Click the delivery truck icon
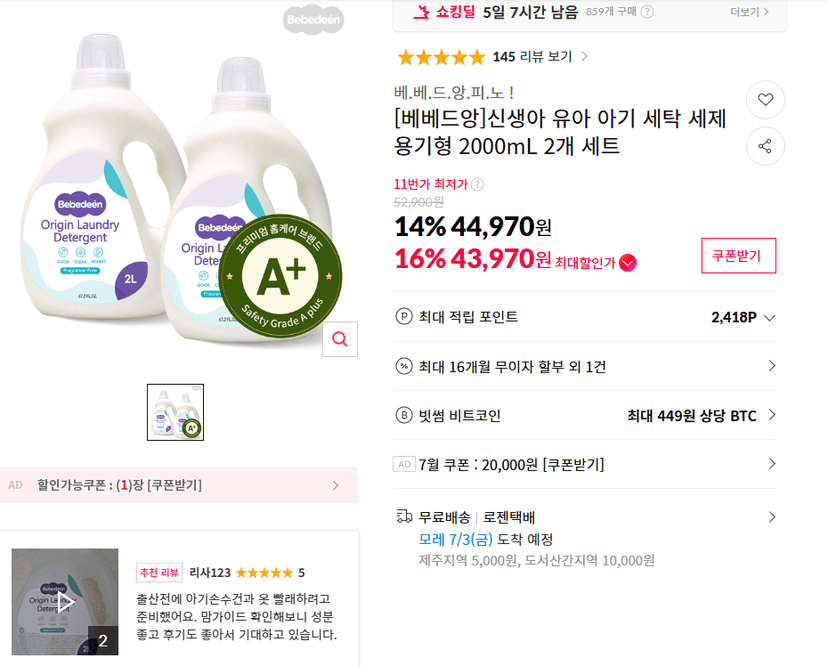The image size is (828, 667). [404, 516]
